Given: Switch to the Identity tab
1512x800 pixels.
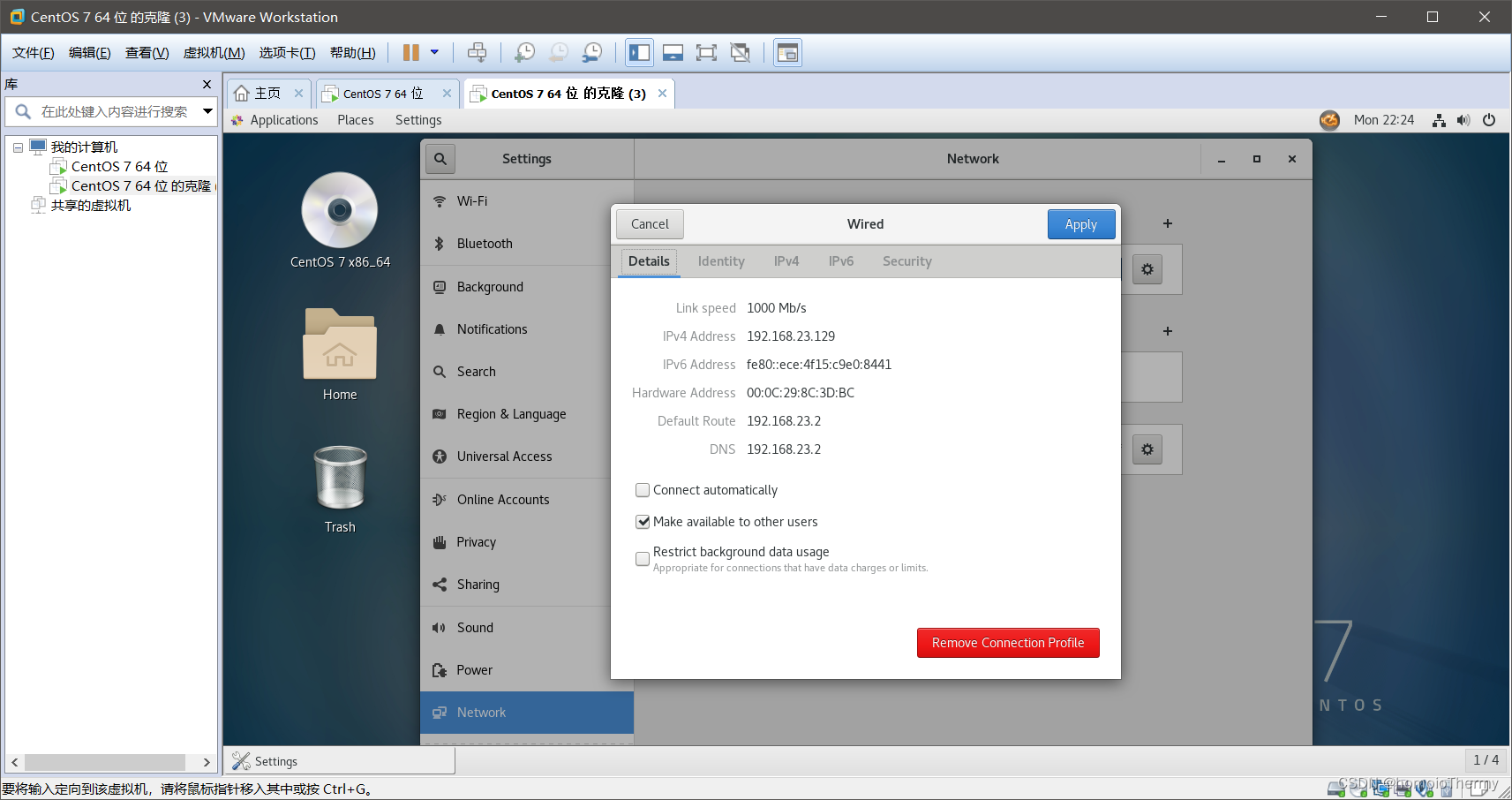Looking at the screenshot, I should point(721,261).
